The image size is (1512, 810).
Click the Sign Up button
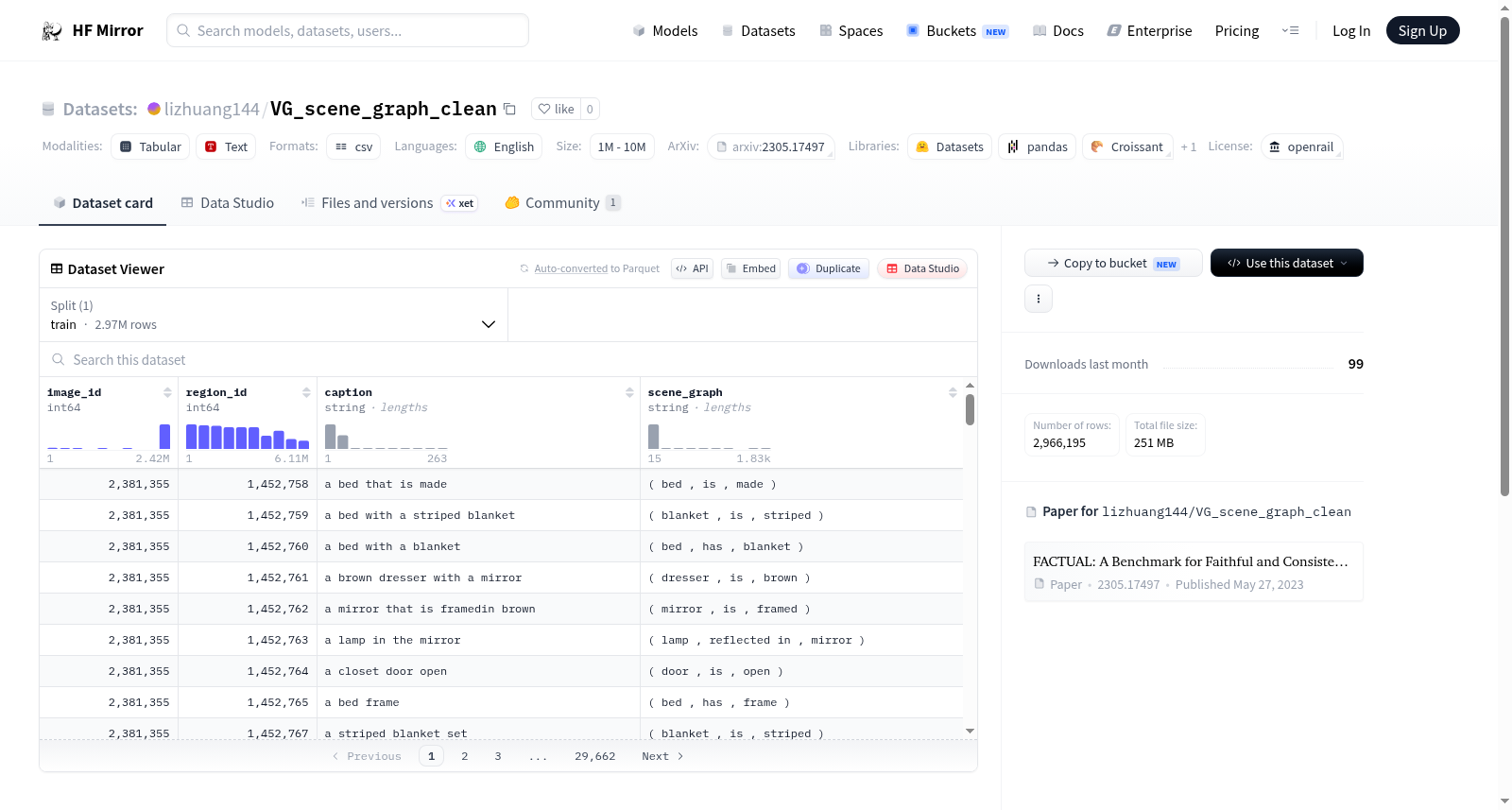tap(1423, 30)
